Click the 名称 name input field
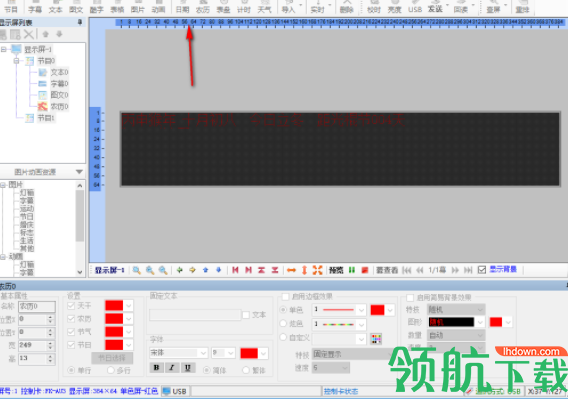Image resolution: width=568 pixels, height=399 pixels. pos(37,307)
